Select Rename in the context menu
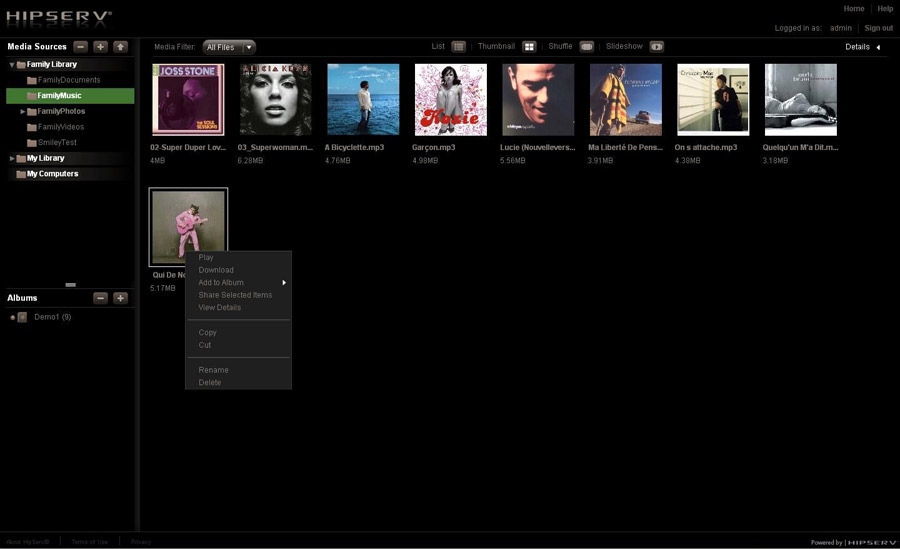The image size is (900, 549). point(213,370)
